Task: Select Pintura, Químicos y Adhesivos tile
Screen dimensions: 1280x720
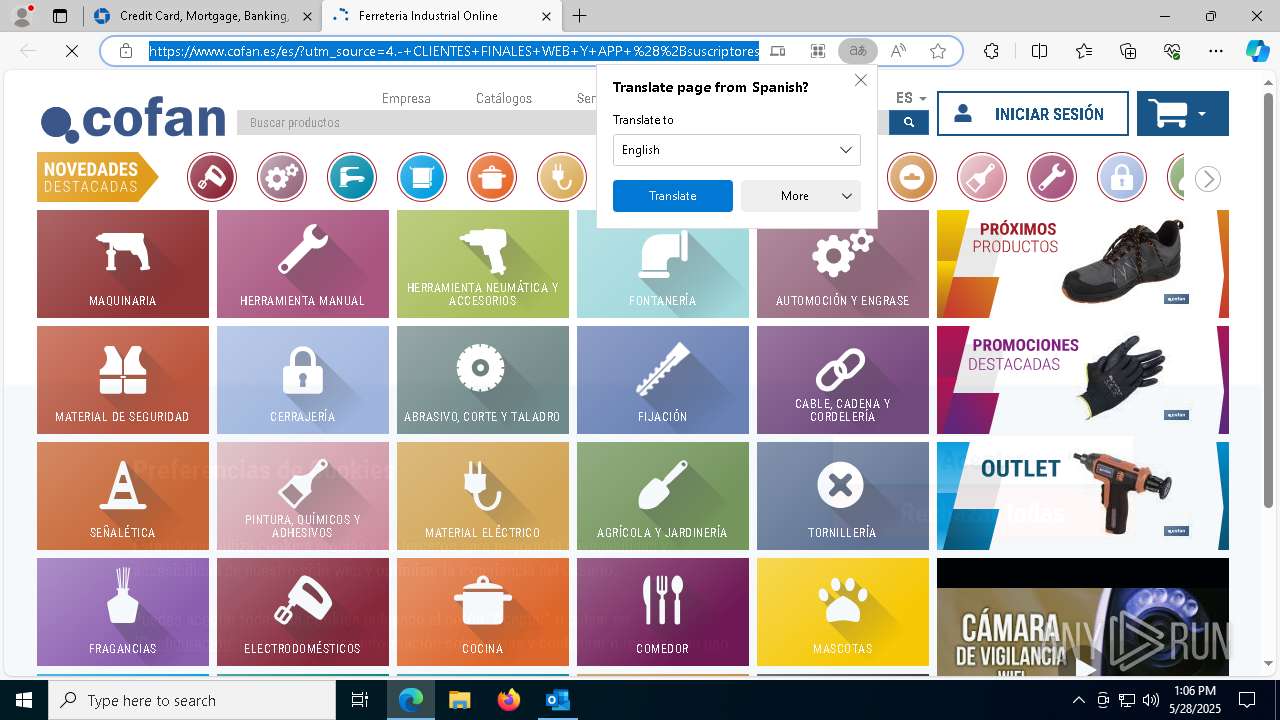Action: point(303,496)
